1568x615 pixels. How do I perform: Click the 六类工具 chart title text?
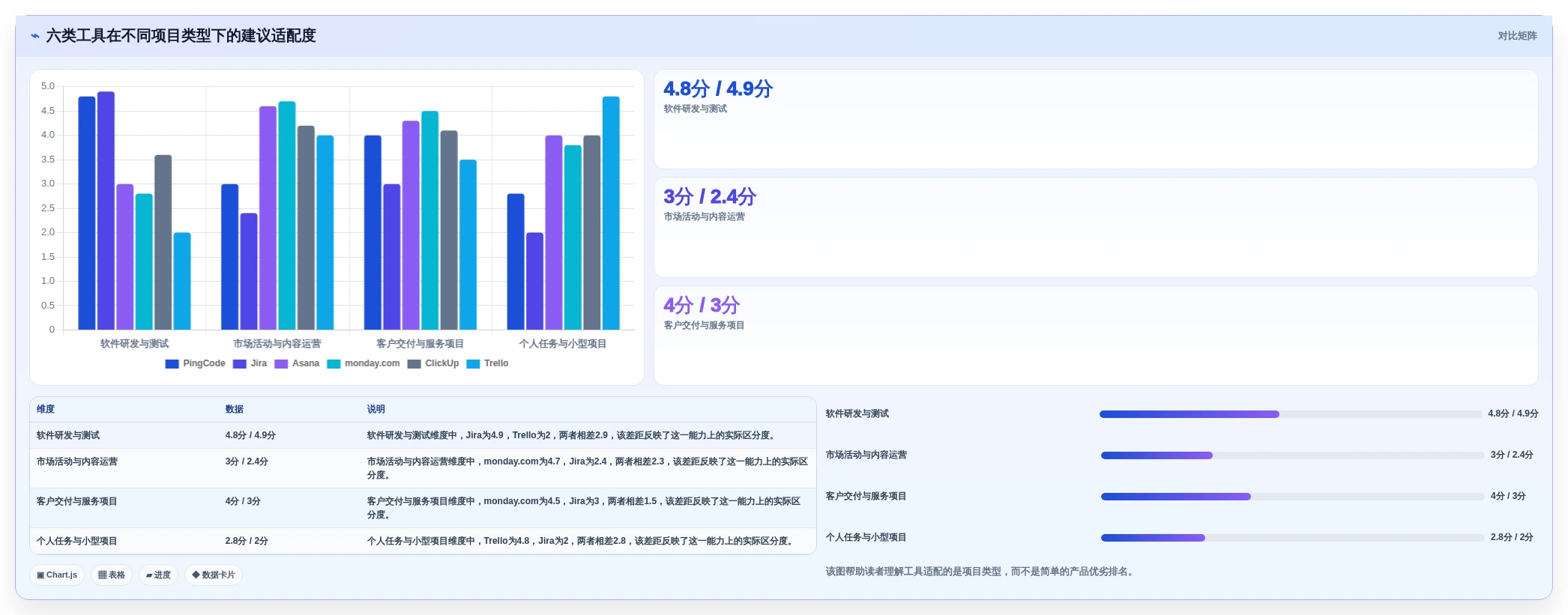tap(181, 36)
